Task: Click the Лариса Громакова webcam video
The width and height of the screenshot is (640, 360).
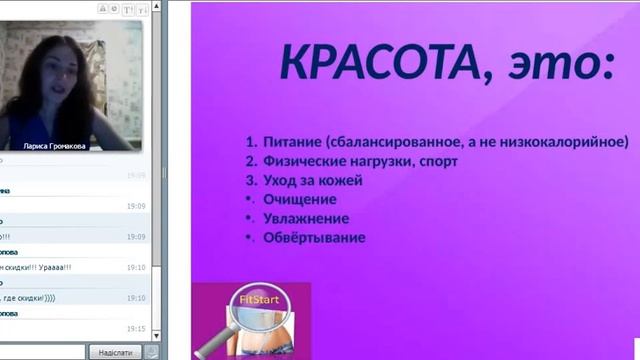Action: pos(71,86)
